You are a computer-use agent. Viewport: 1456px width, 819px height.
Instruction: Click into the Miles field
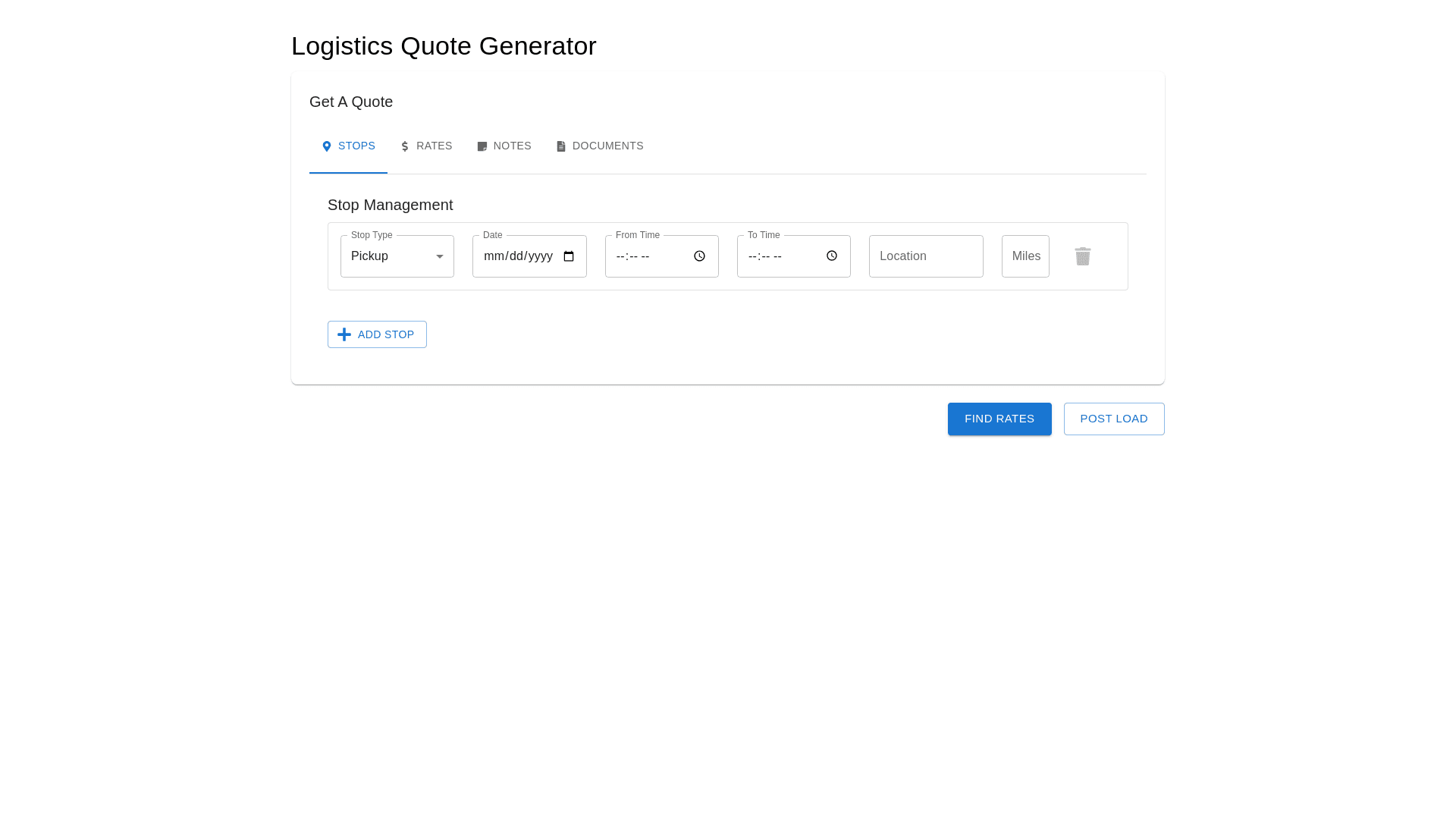pyautogui.click(x=1025, y=256)
